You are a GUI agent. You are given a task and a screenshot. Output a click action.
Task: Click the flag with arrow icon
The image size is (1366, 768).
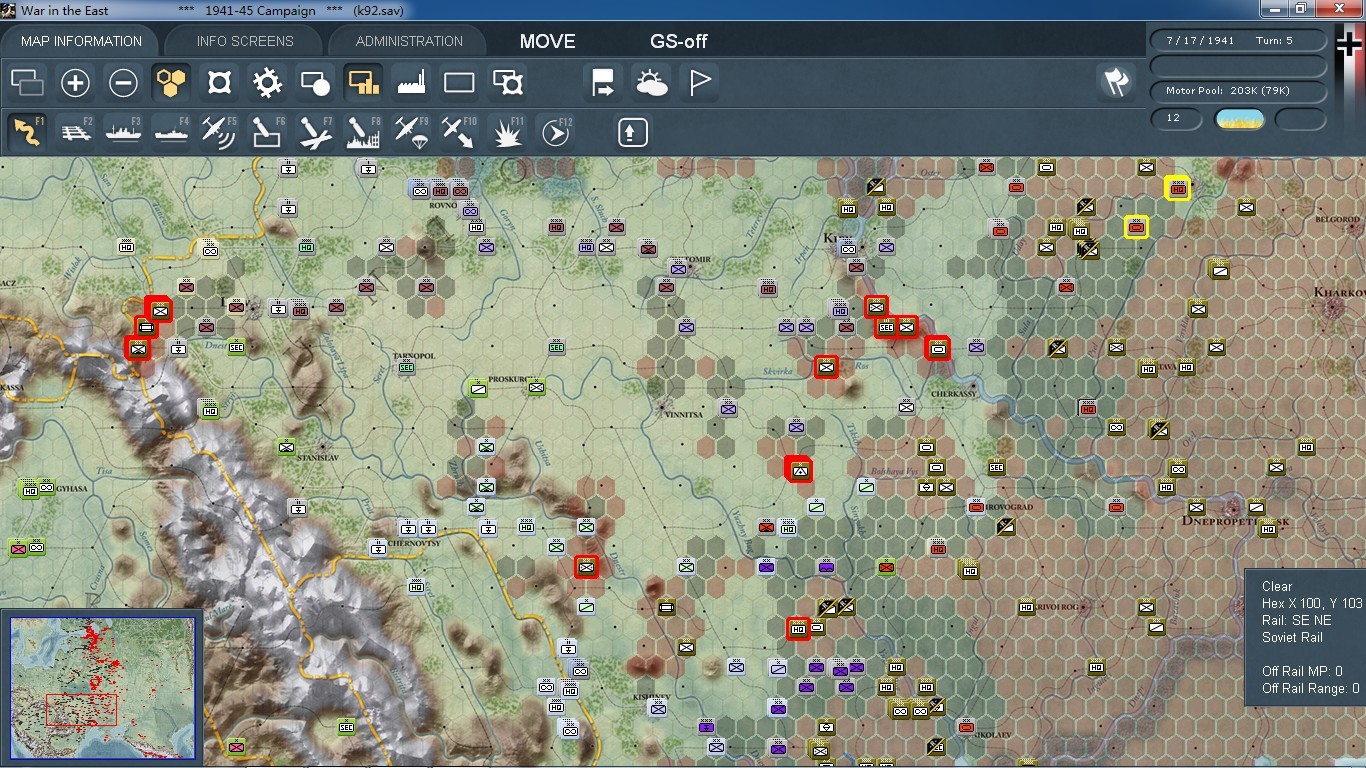point(604,83)
